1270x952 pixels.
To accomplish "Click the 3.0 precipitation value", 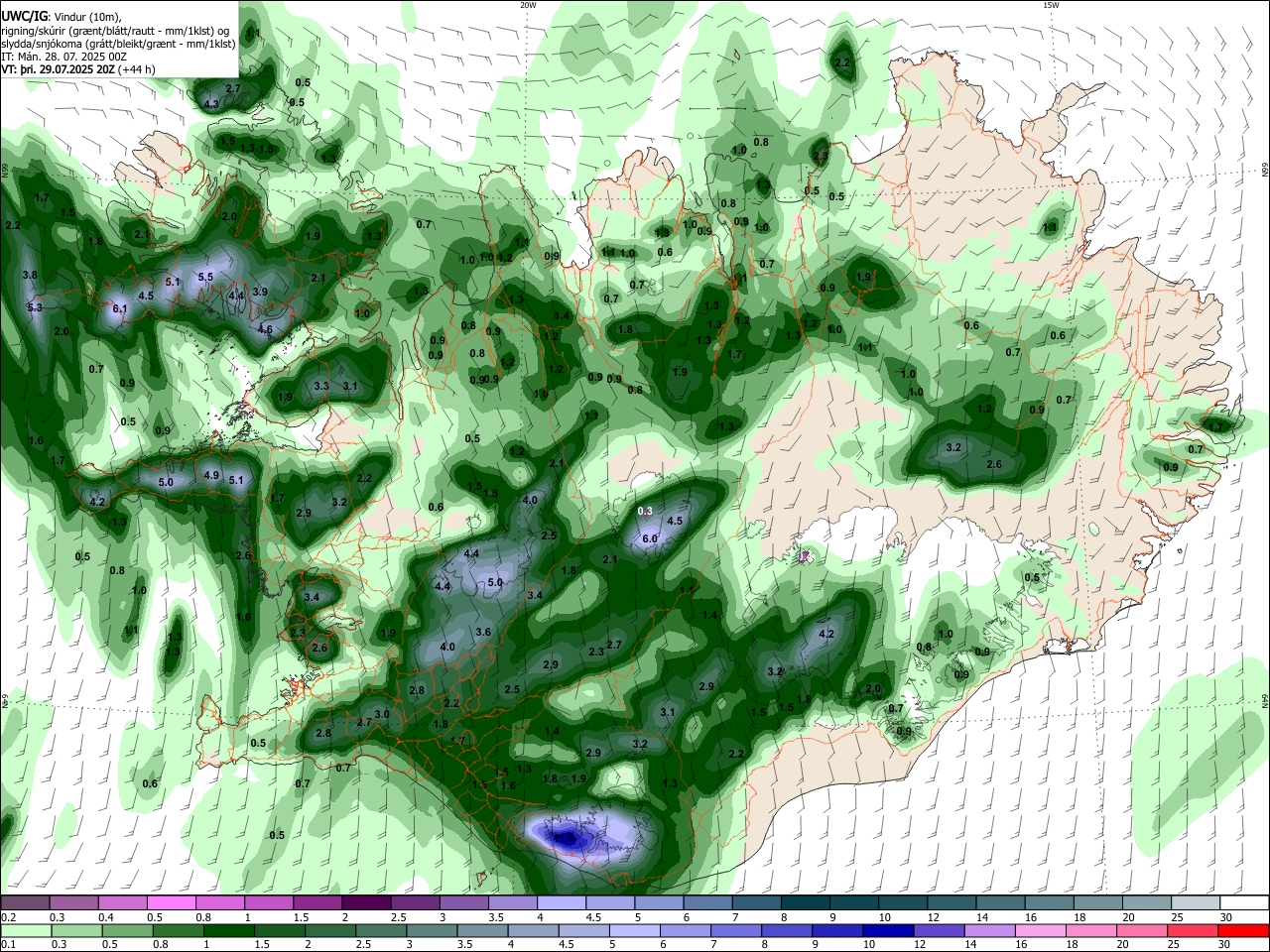I will [381, 715].
